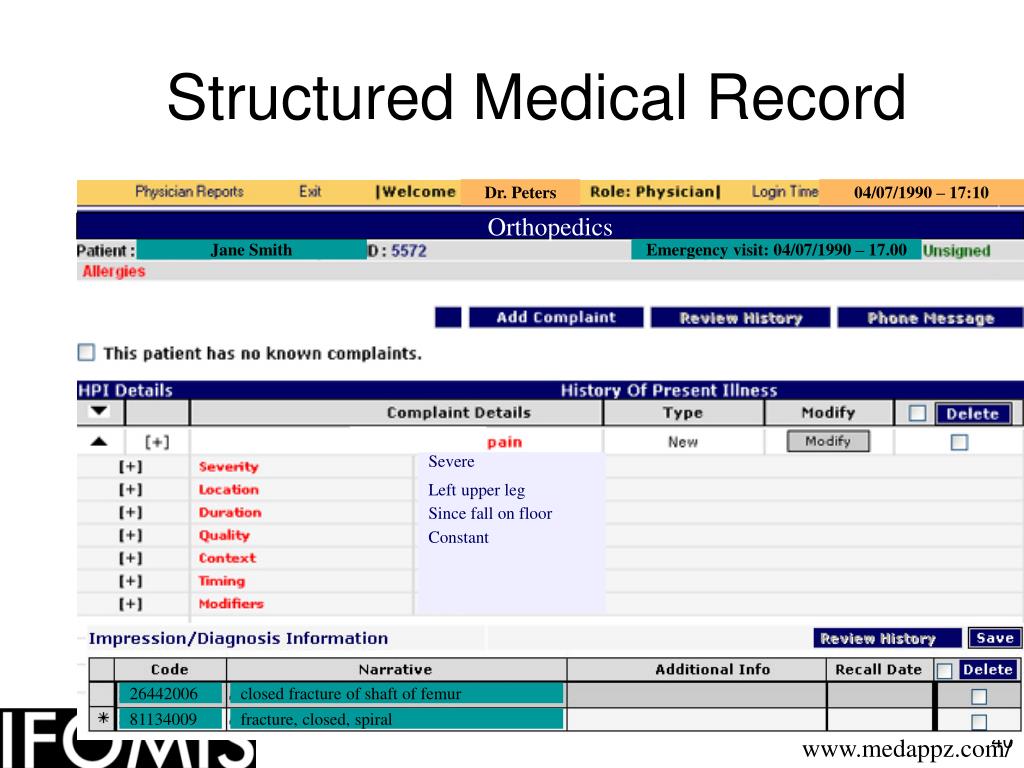
Task: Click the Severity label
Action: click(x=229, y=466)
